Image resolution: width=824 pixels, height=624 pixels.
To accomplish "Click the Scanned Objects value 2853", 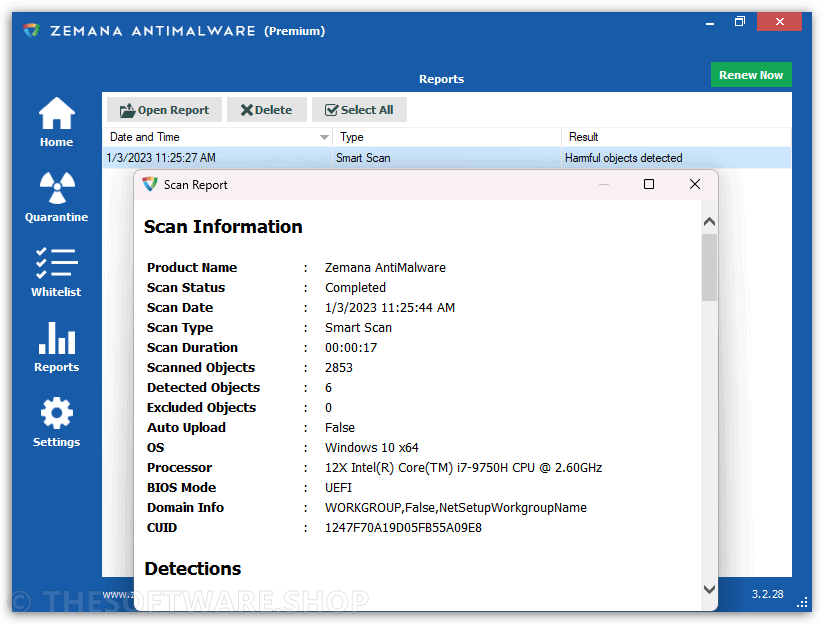I will point(339,367).
